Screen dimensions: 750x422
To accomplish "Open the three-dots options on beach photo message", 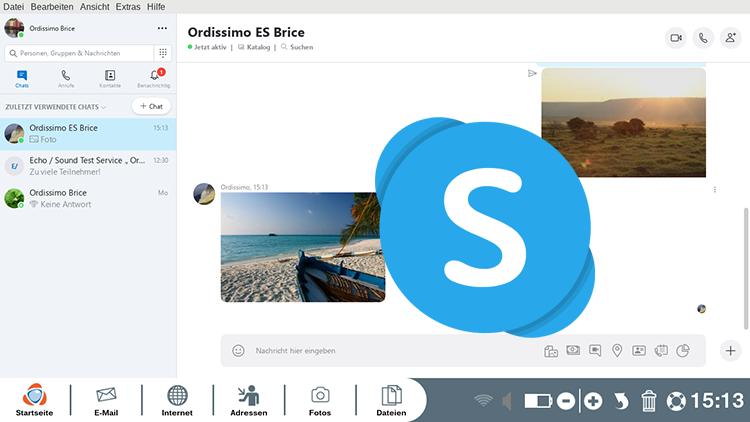I will tap(714, 189).
